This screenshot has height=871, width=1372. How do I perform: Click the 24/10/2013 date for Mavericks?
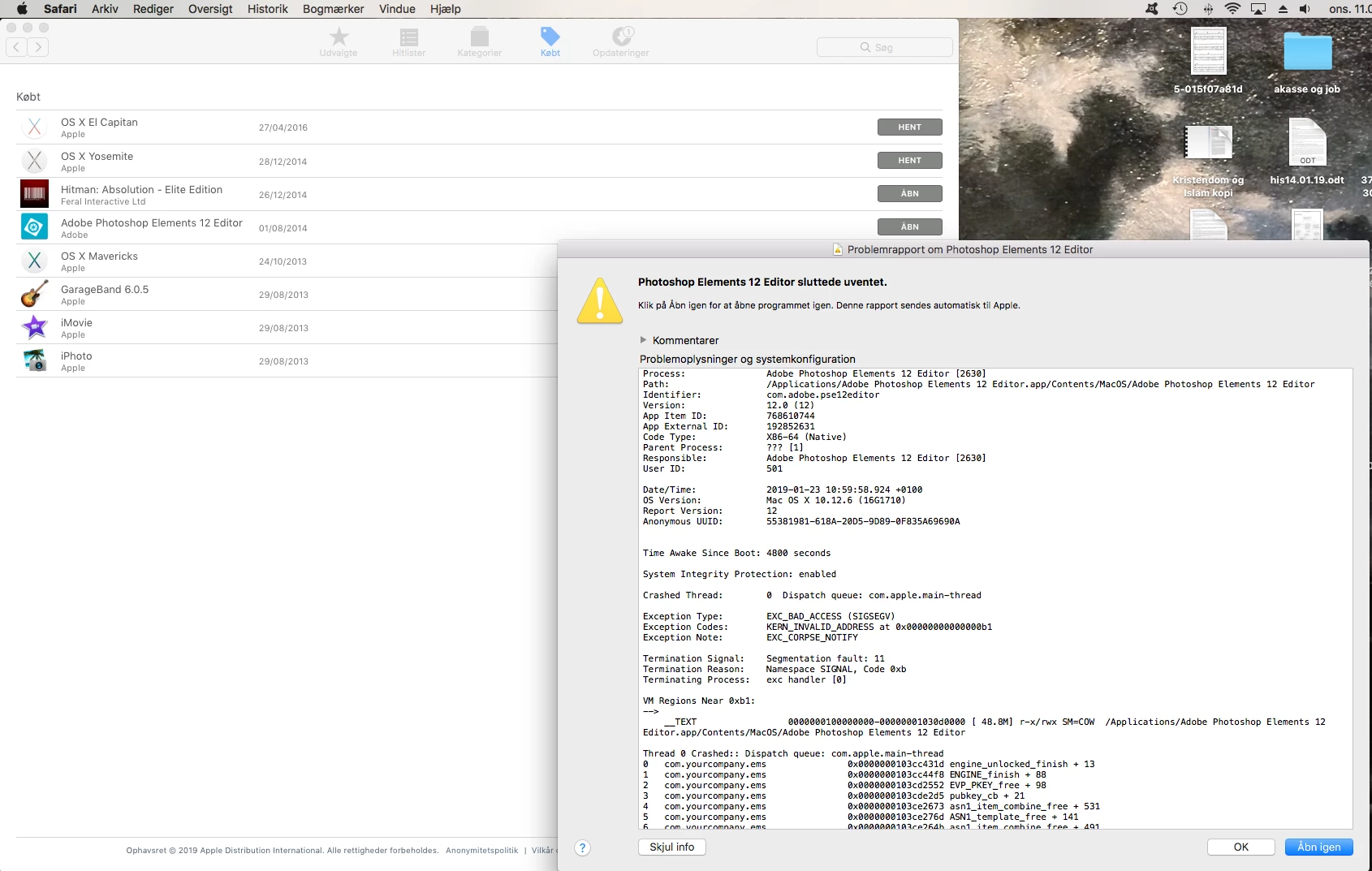(x=283, y=261)
